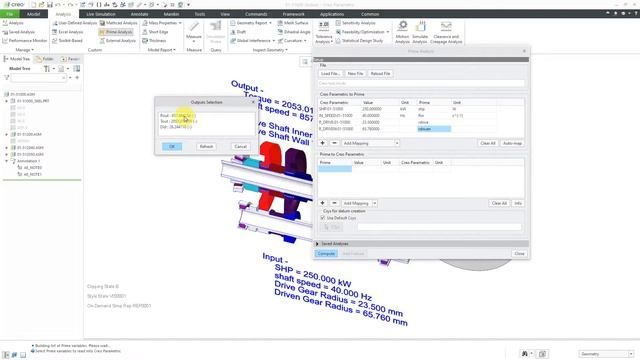Click Refresh in Outputs Selection dialog
This screenshot has width=640, height=360.
pyautogui.click(x=206, y=147)
